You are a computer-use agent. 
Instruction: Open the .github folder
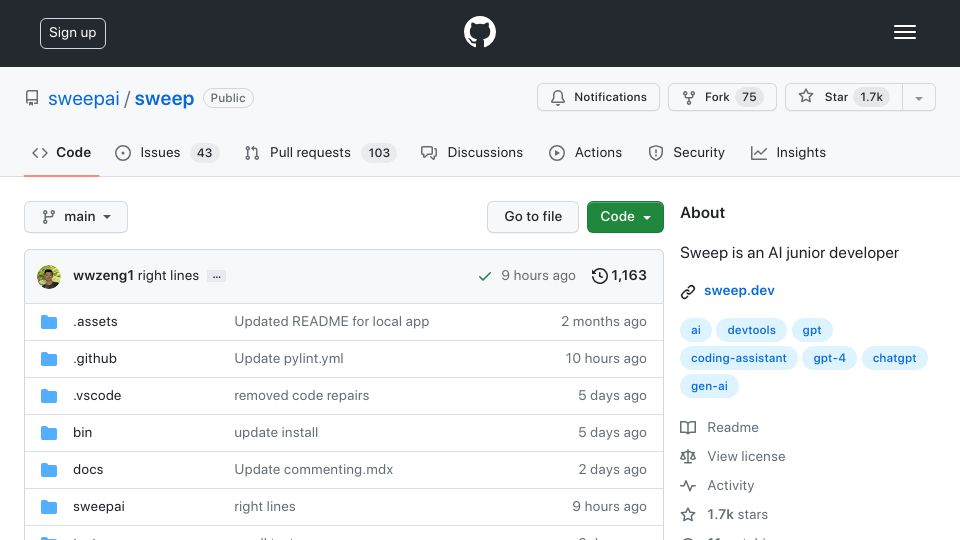[94, 359]
